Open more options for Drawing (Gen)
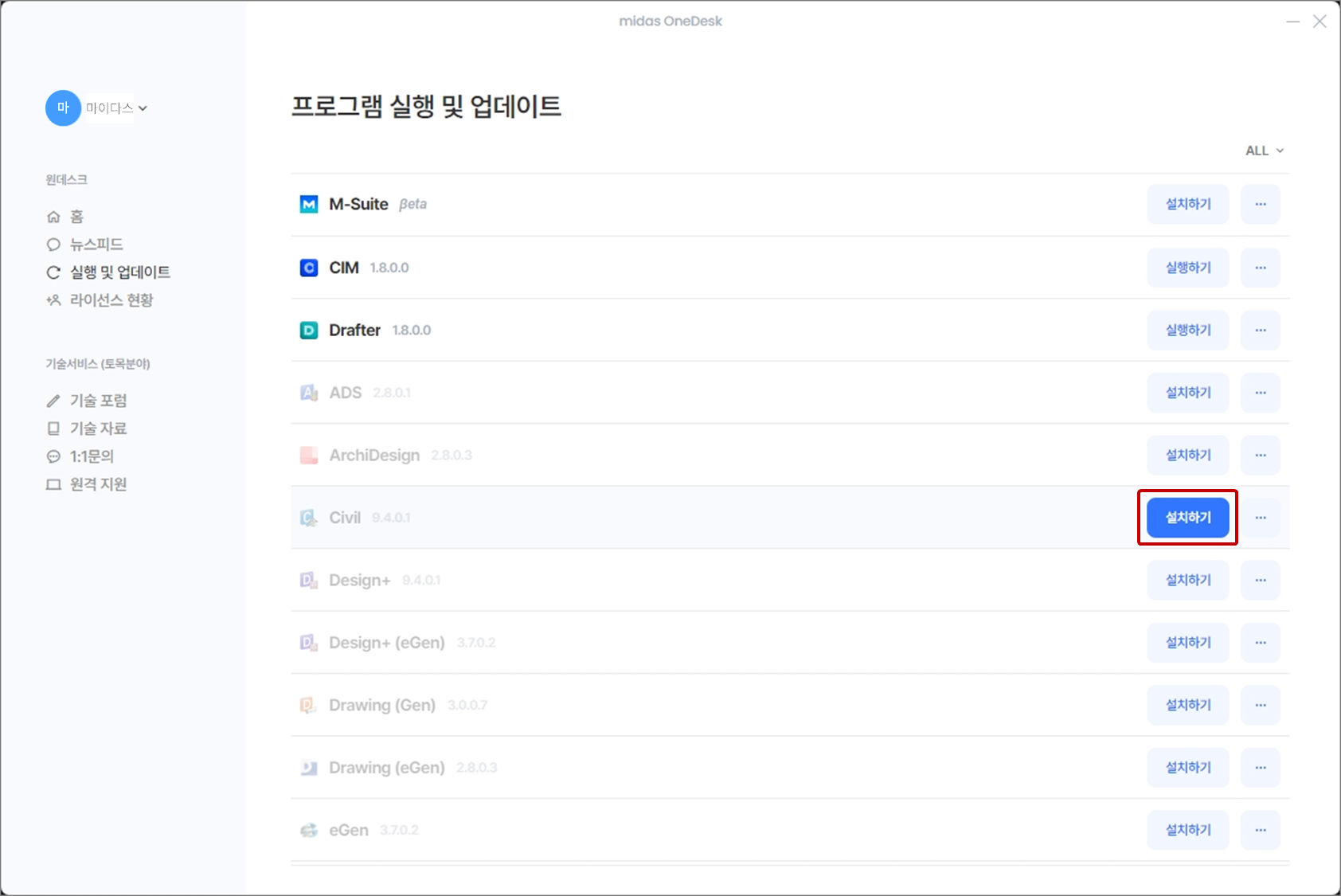 [1261, 705]
